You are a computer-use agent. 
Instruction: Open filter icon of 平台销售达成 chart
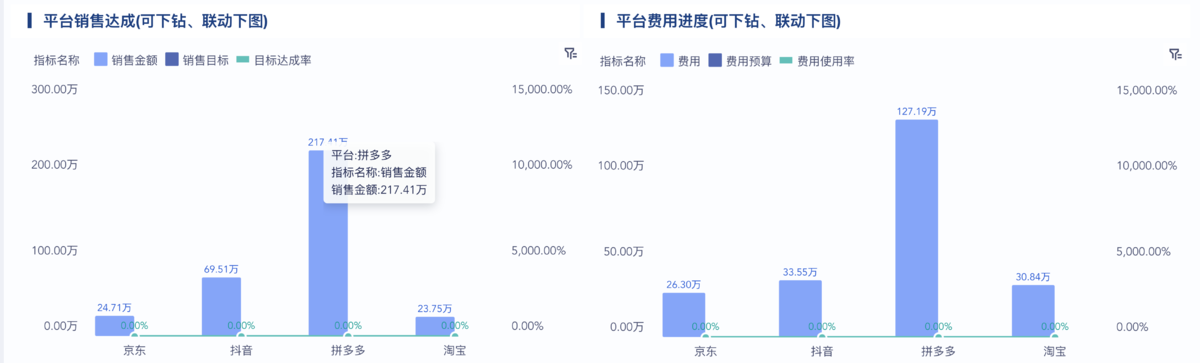coord(570,53)
